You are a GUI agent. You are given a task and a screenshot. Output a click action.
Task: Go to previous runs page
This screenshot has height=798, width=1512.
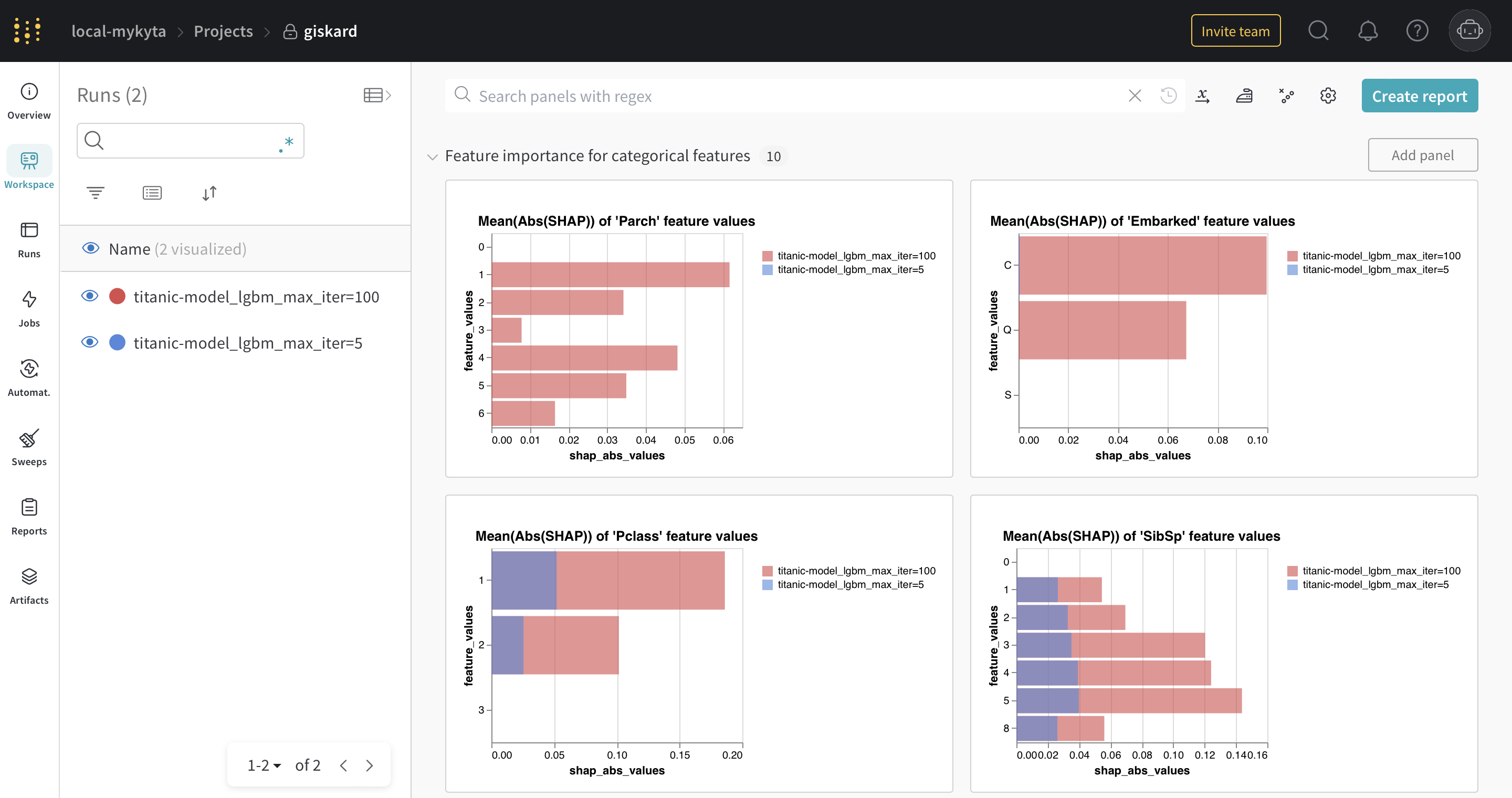[343, 765]
